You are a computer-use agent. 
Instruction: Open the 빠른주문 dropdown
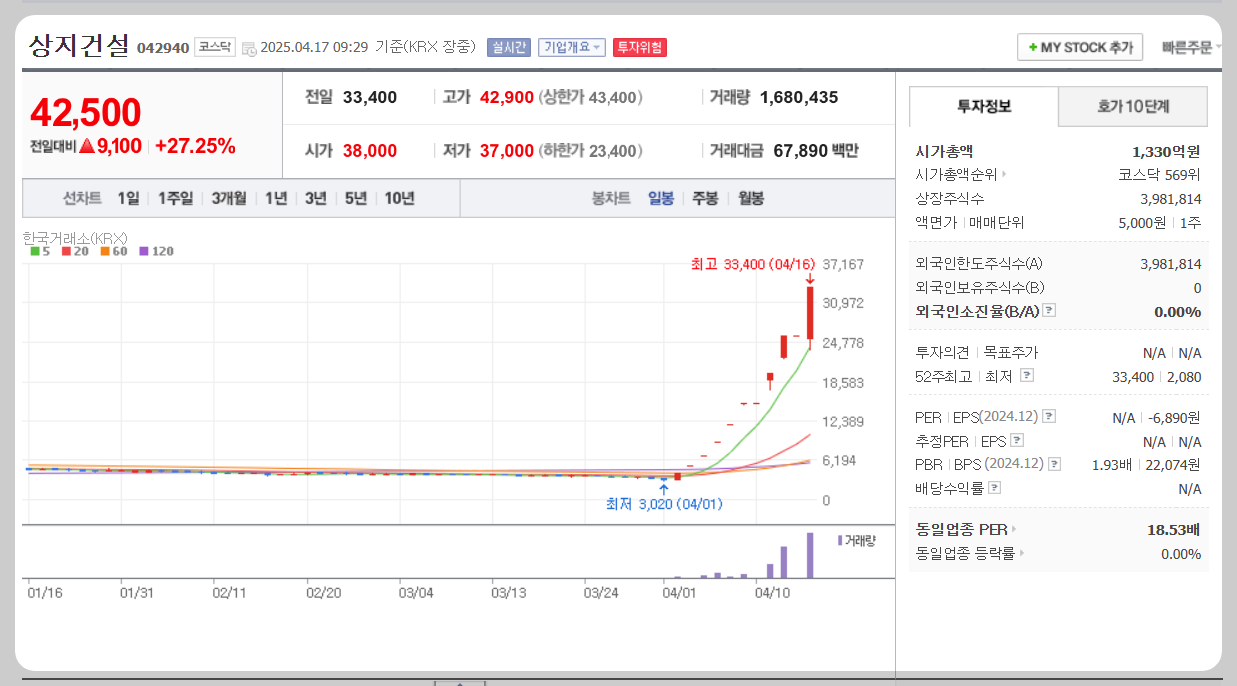pos(1191,47)
